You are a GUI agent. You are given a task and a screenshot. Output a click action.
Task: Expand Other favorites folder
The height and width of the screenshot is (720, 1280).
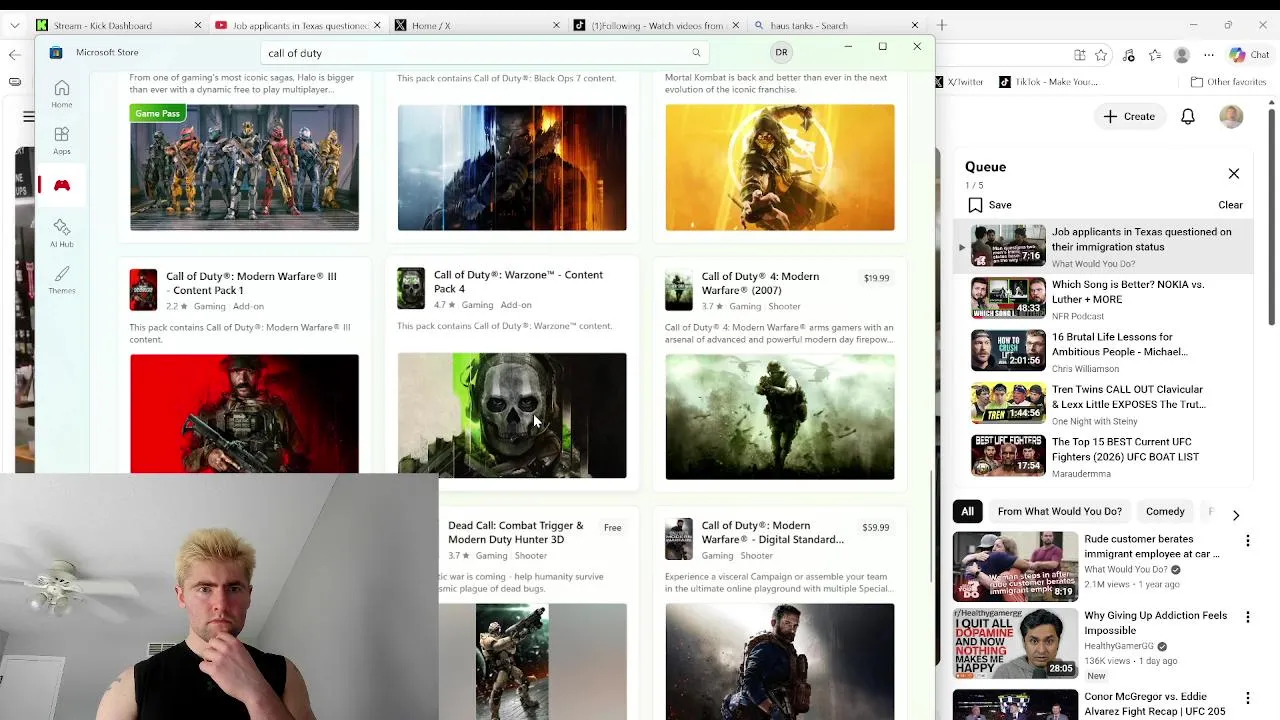1228,82
